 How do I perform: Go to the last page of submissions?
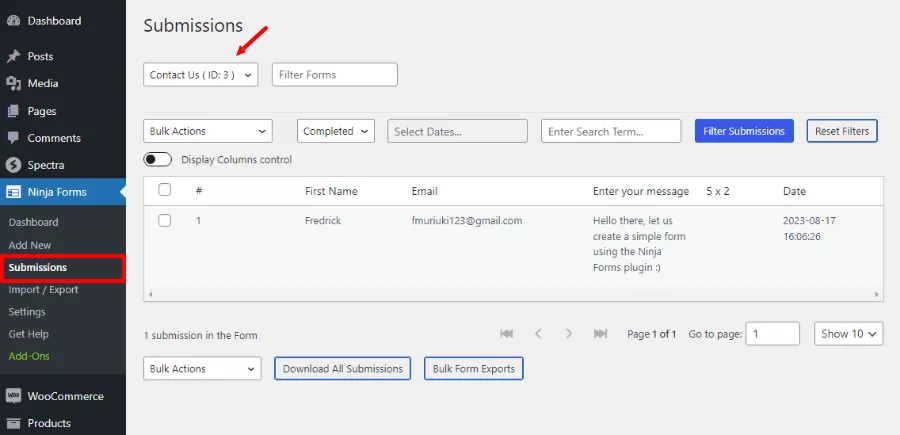600,333
